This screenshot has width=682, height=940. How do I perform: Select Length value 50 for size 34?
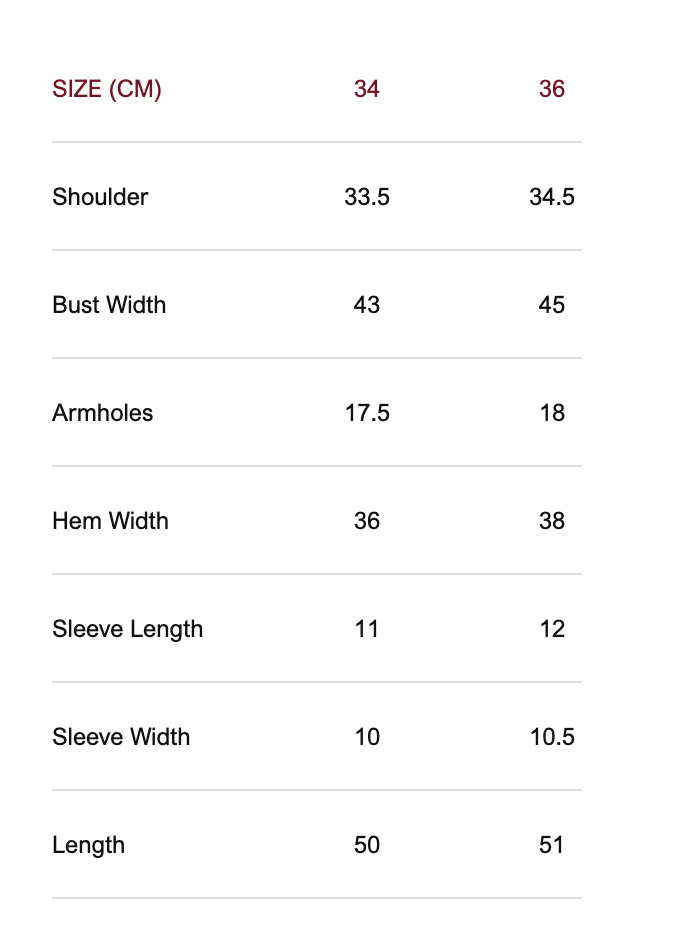point(367,845)
